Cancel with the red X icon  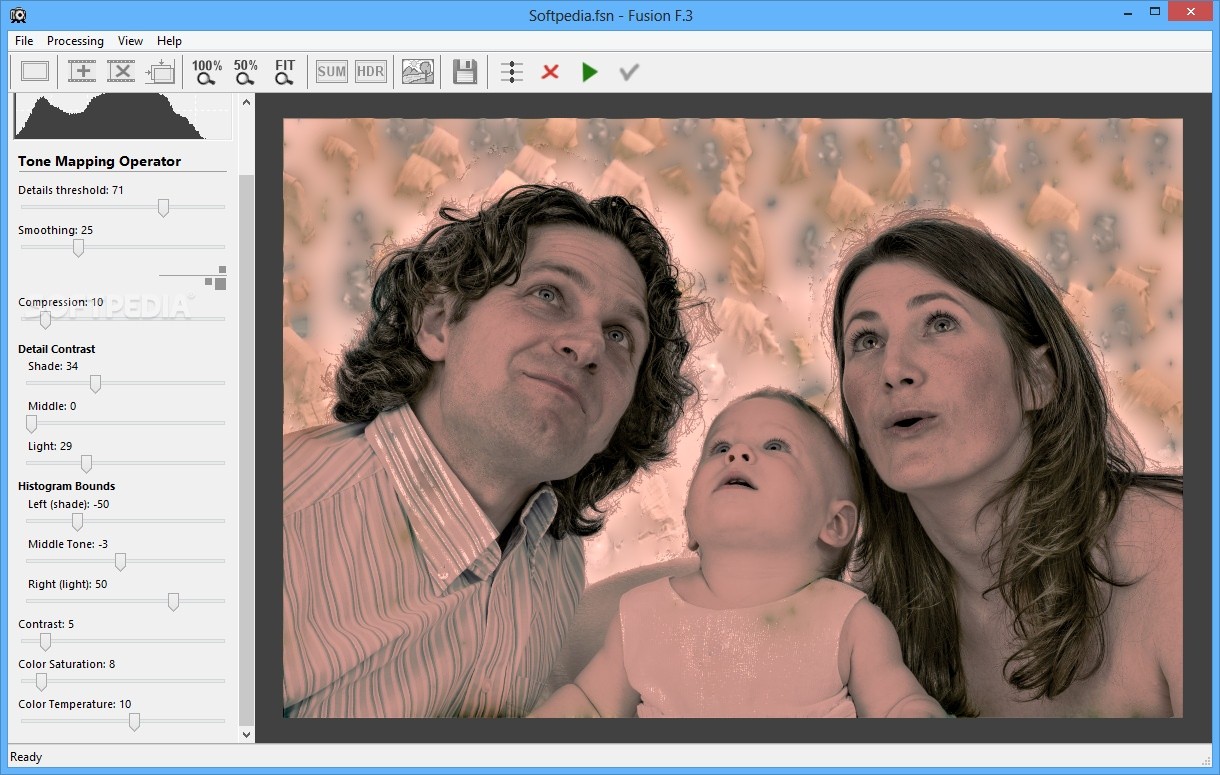click(x=550, y=72)
